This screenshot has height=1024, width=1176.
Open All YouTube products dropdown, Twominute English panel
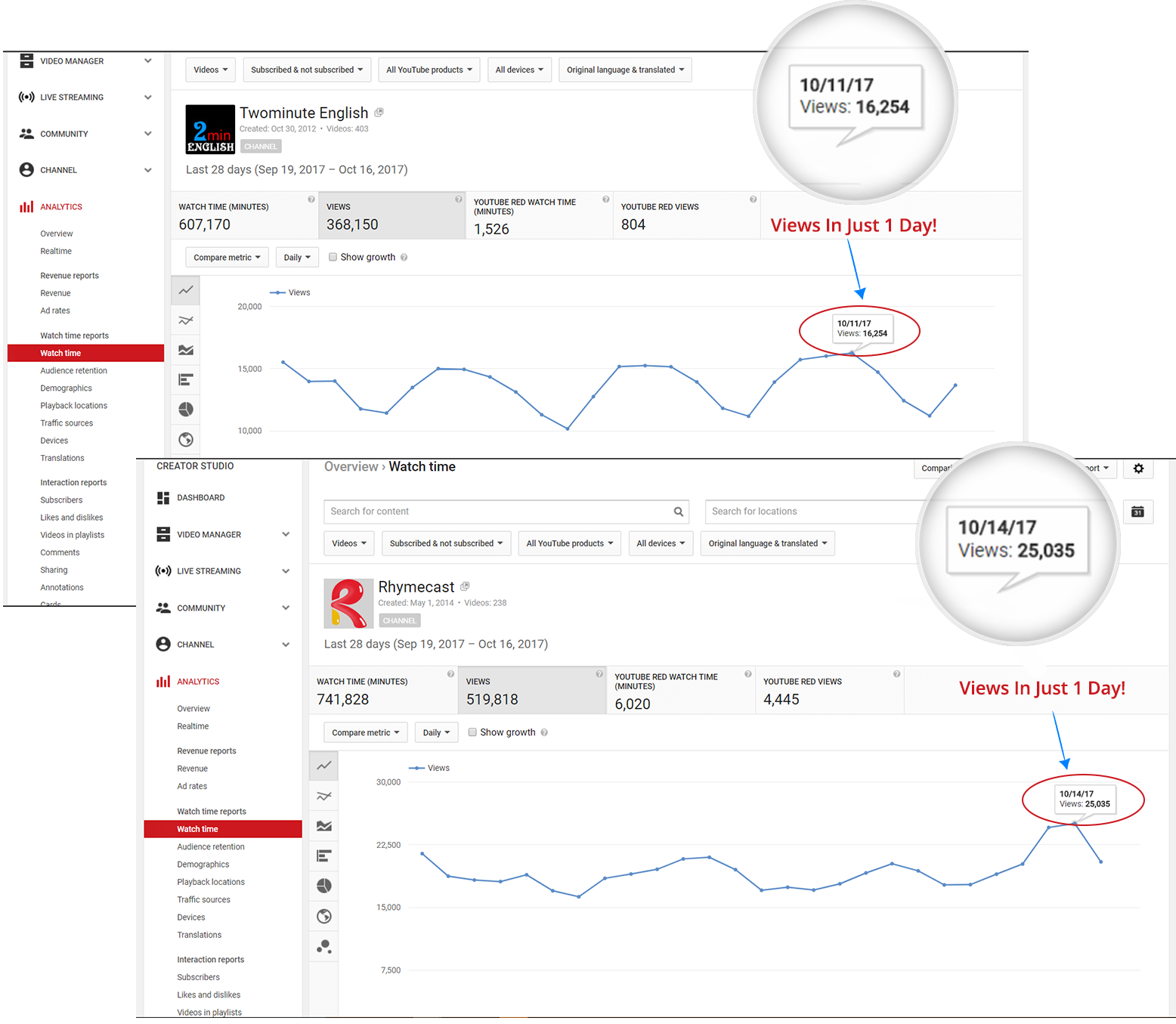tap(429, 70)
